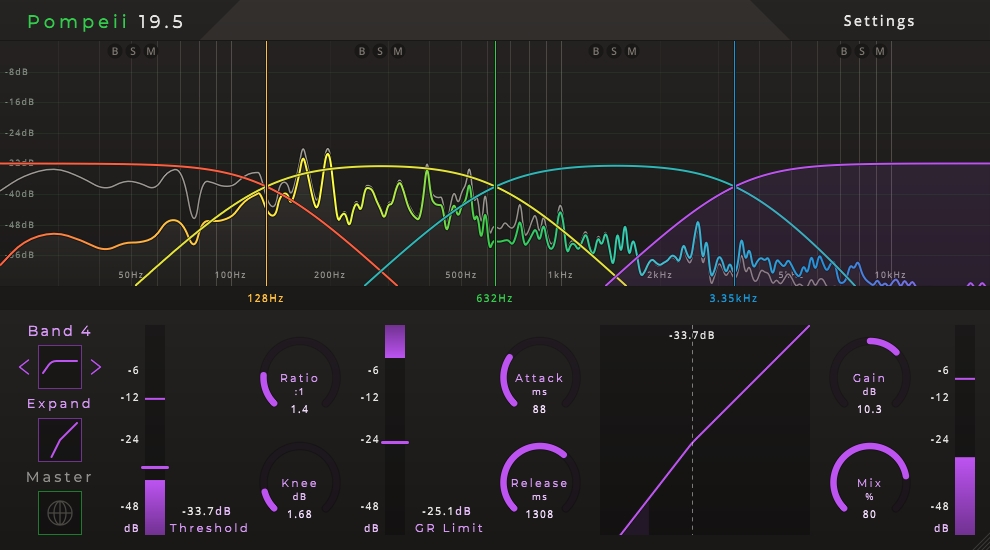Mute the first band with M
Image resolution: width=990 pixels, height=550 pixels.
(151, 51)
